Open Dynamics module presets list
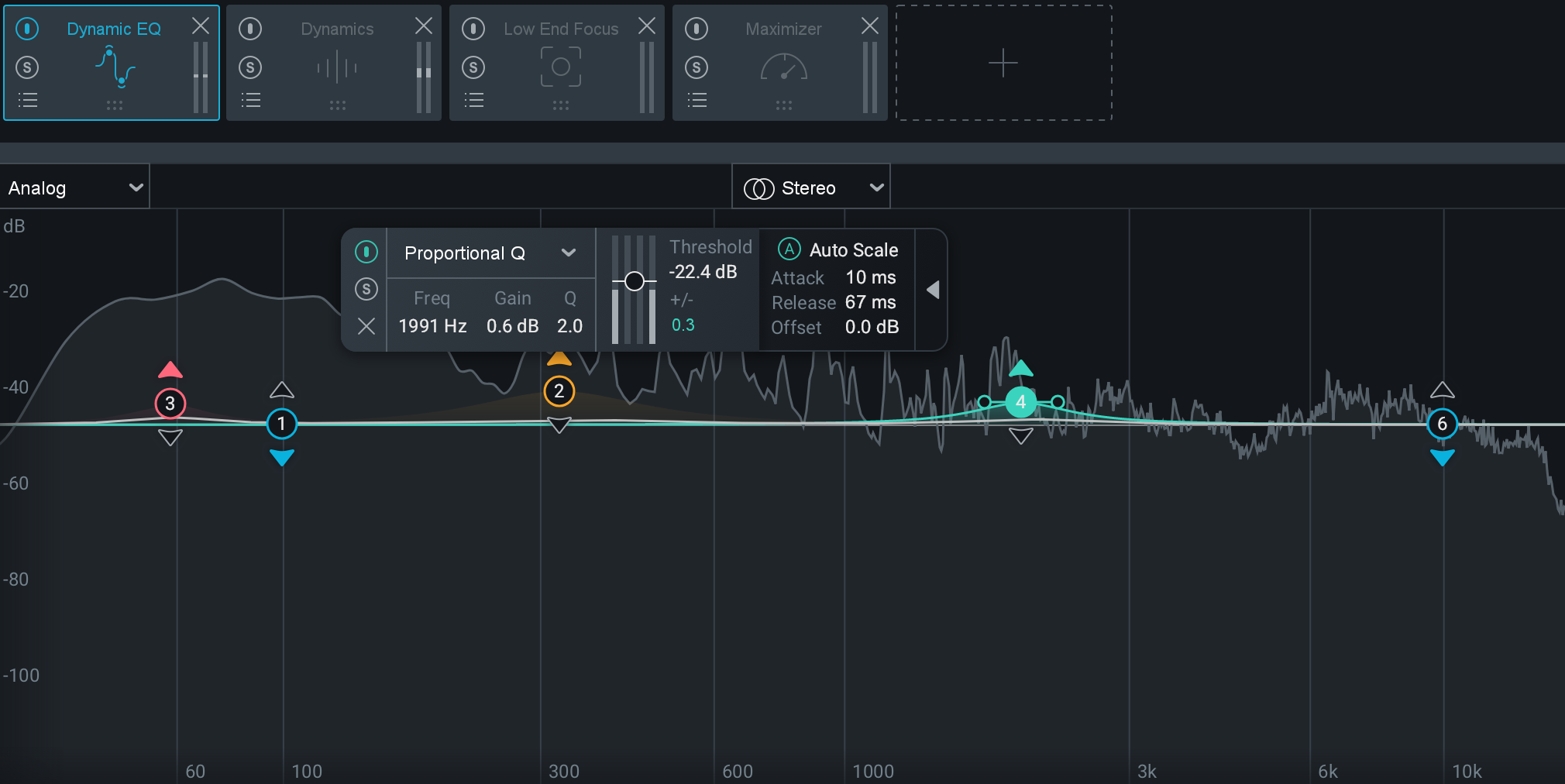The height and width of the screenshot is (784, 1565). tap(251, 100)
